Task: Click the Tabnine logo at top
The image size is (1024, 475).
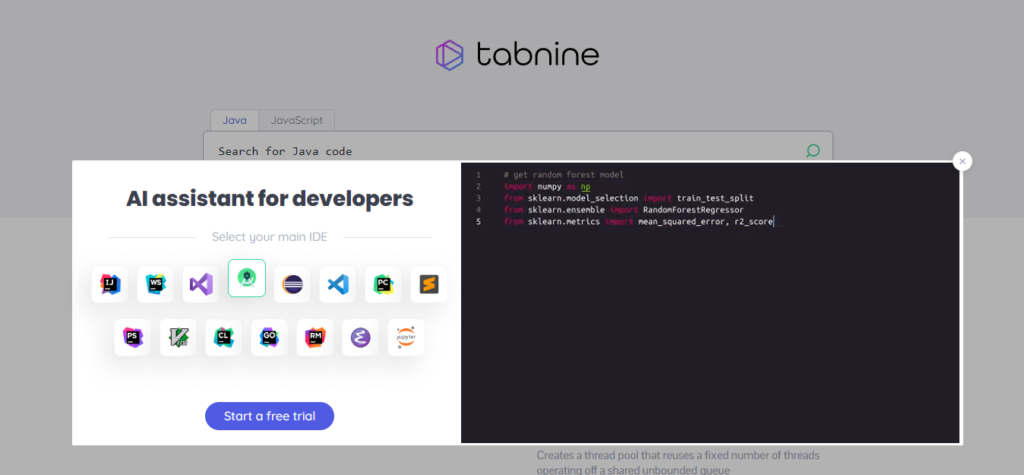Action: pyautogui.click(x=517, y=55)
